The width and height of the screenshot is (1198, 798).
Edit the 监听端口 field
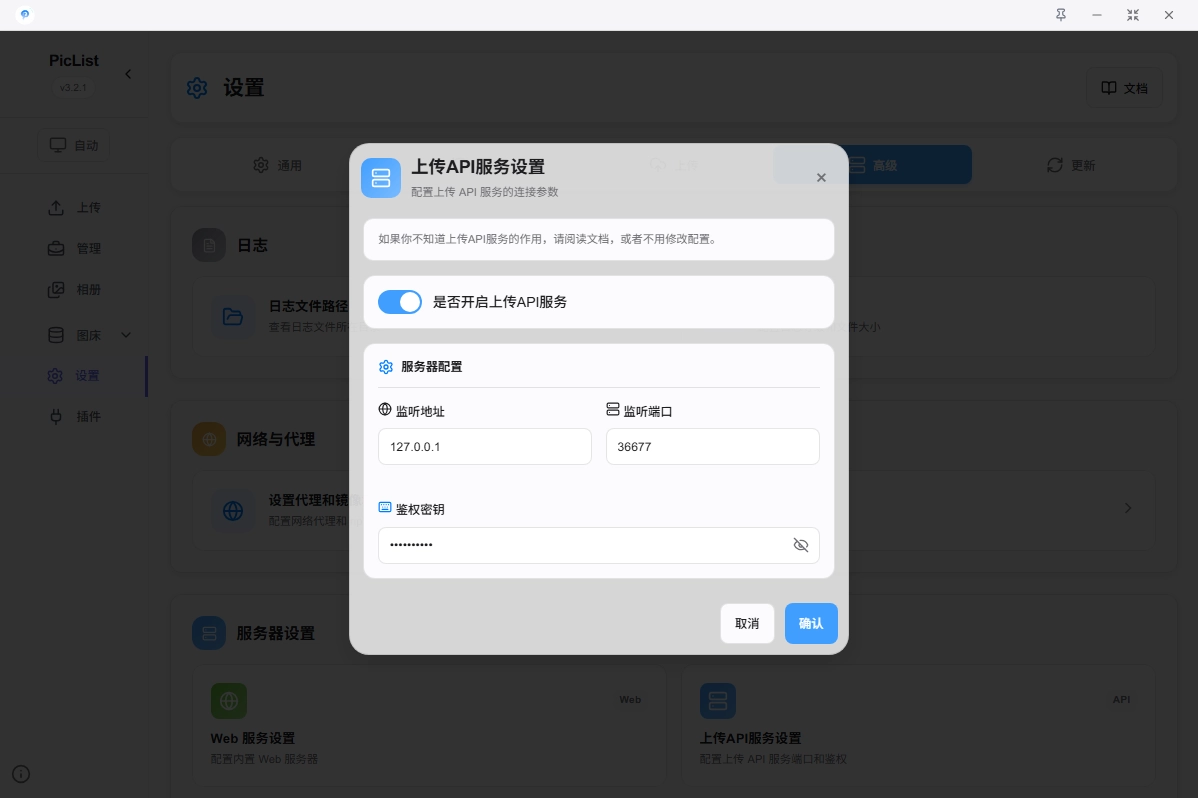pos(712,447)
